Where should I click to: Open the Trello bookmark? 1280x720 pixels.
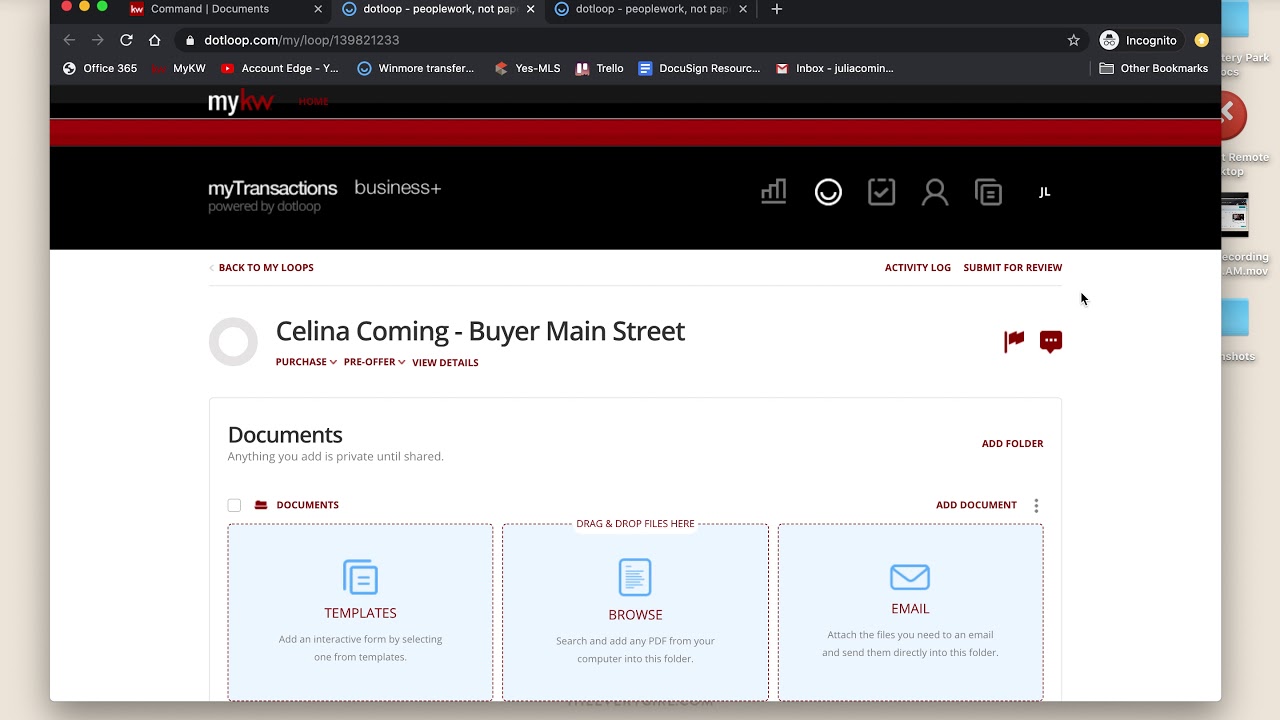tap(599, 68)
